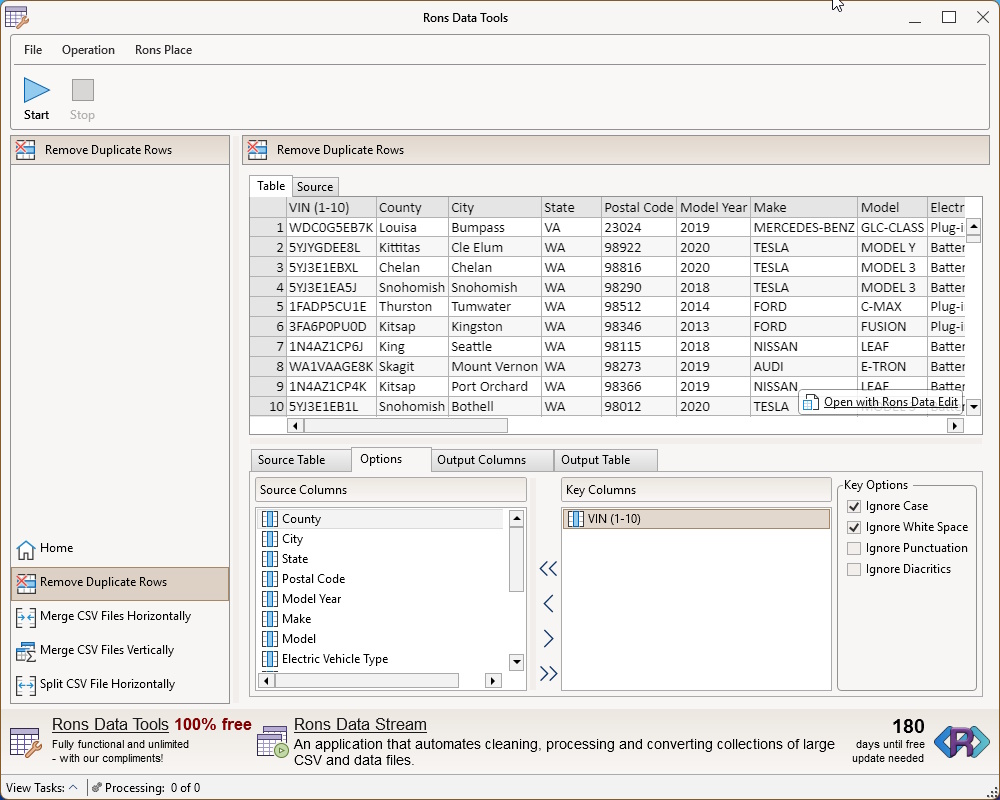The image size is (1000, 800).
Task: Select the Port Orchard cell in table
Action: point(495,387)
